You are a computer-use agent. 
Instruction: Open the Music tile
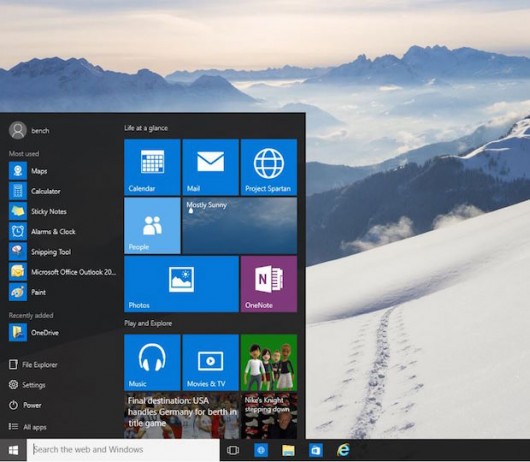pyautogui.click(x=152, y=362)
